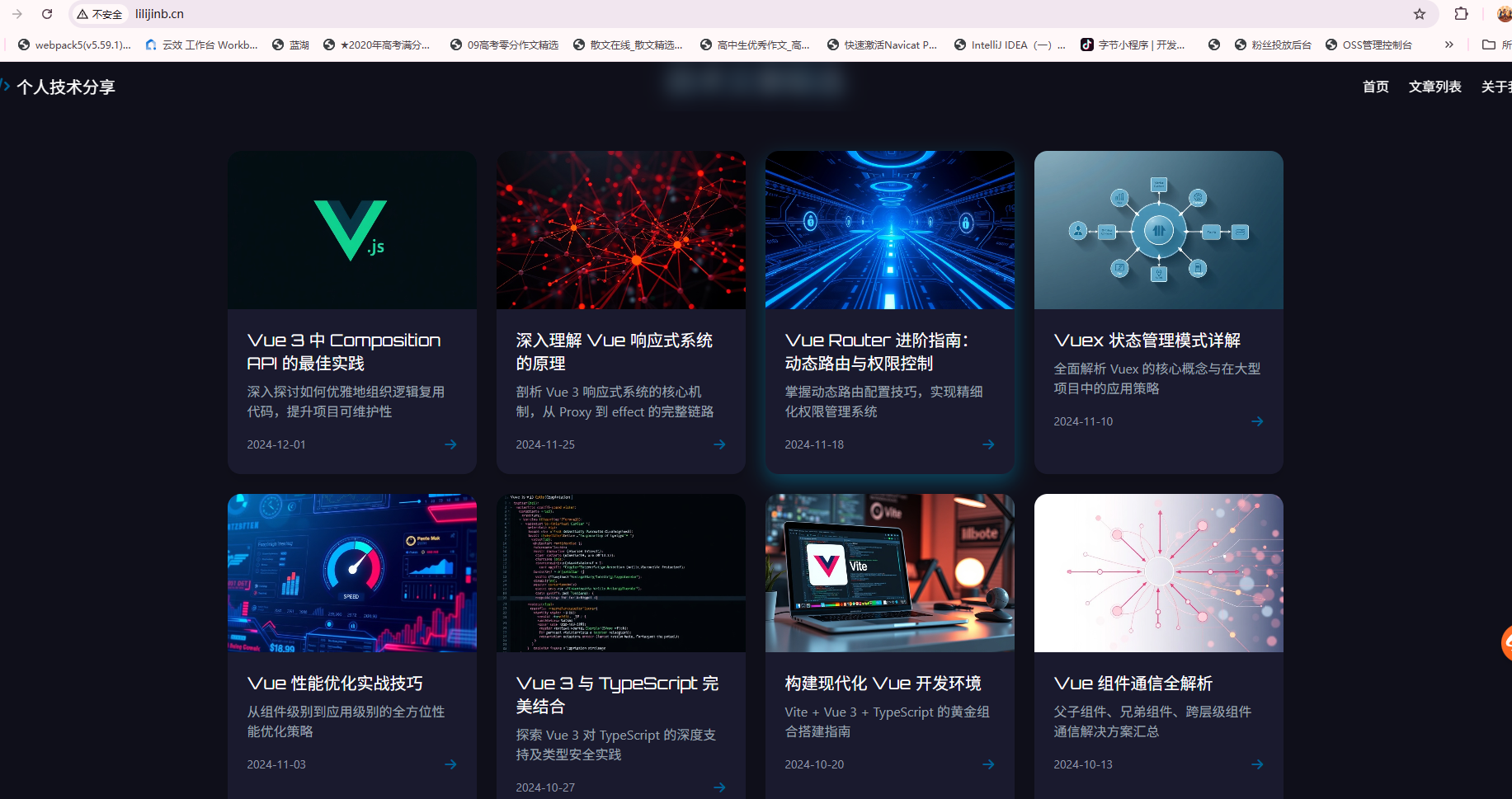This screenshot has width=1512, height=799.
Task: Open the 文章列表 nav item
Action: 1434,87
